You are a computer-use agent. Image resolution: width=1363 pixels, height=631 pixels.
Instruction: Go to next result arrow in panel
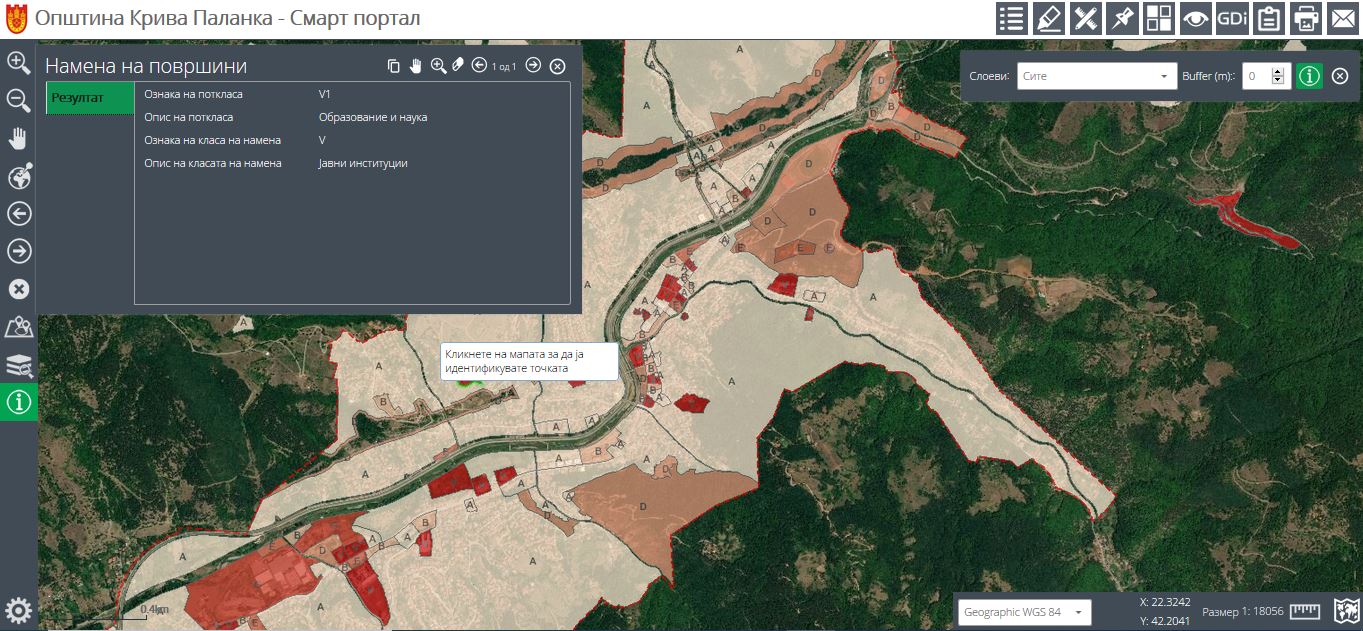[x=533, y=66]
